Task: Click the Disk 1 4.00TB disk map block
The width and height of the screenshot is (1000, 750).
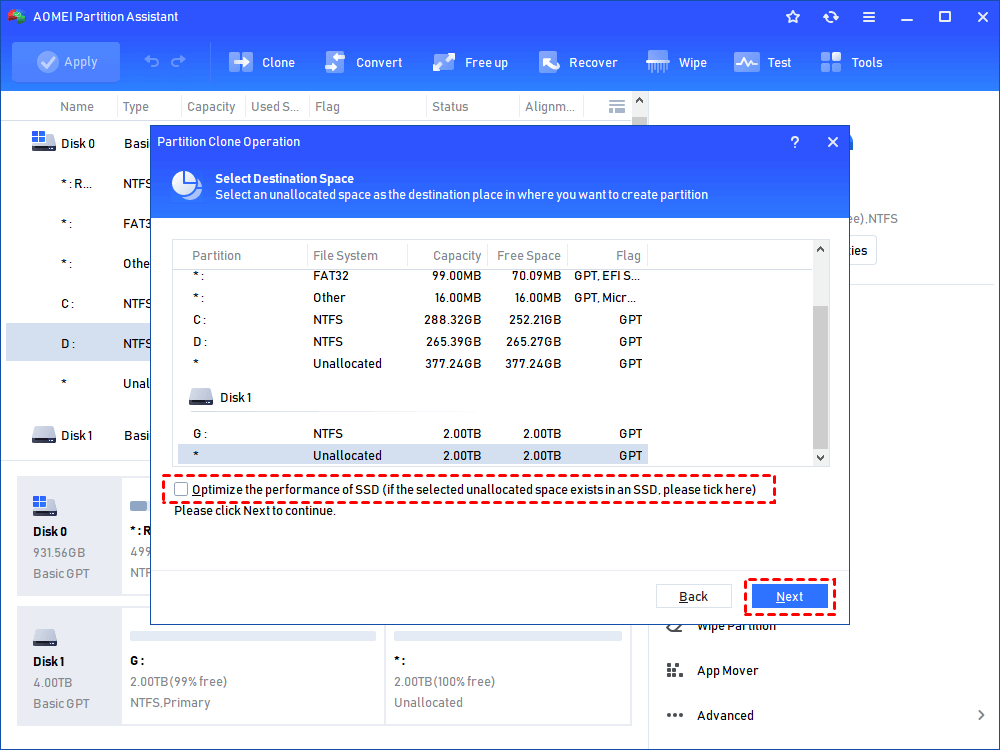Action: tap(70, 666)
